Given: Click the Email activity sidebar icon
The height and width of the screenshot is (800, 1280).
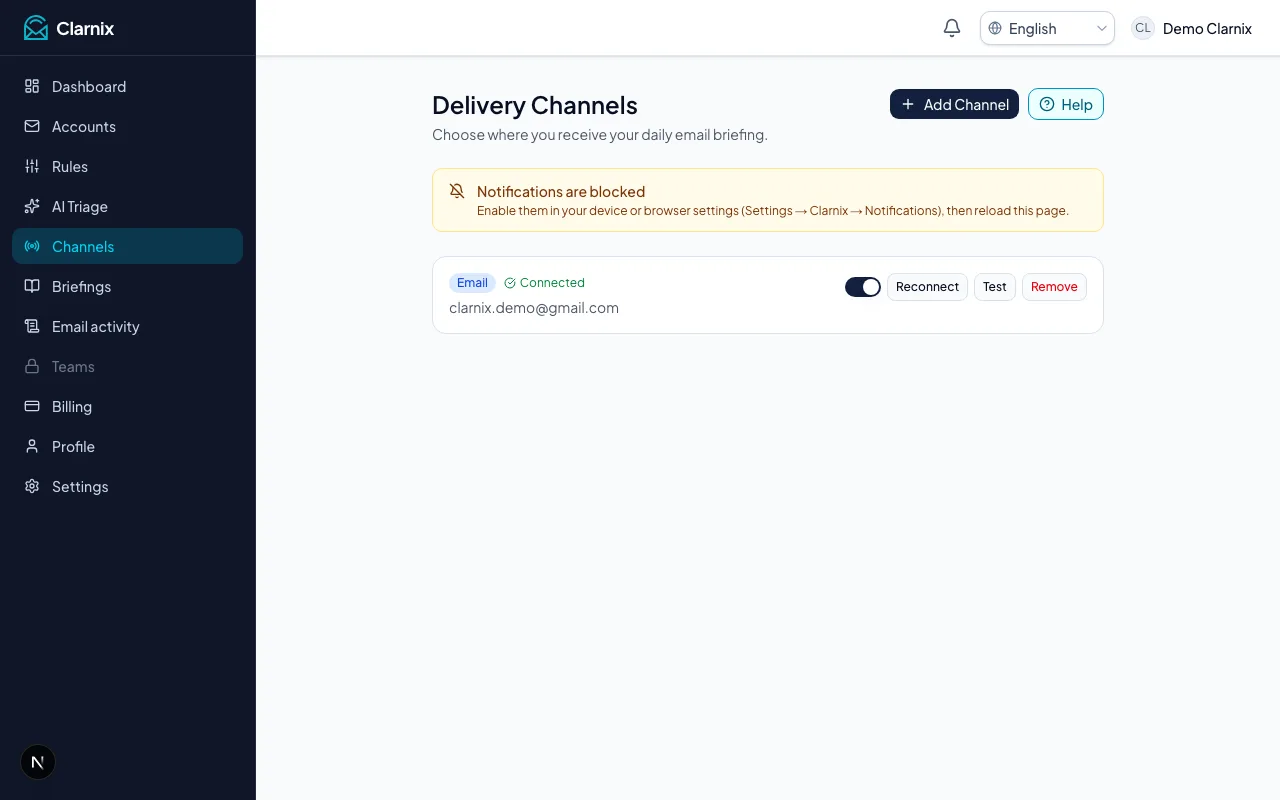Looking at the screenshot, I should 32,326.
